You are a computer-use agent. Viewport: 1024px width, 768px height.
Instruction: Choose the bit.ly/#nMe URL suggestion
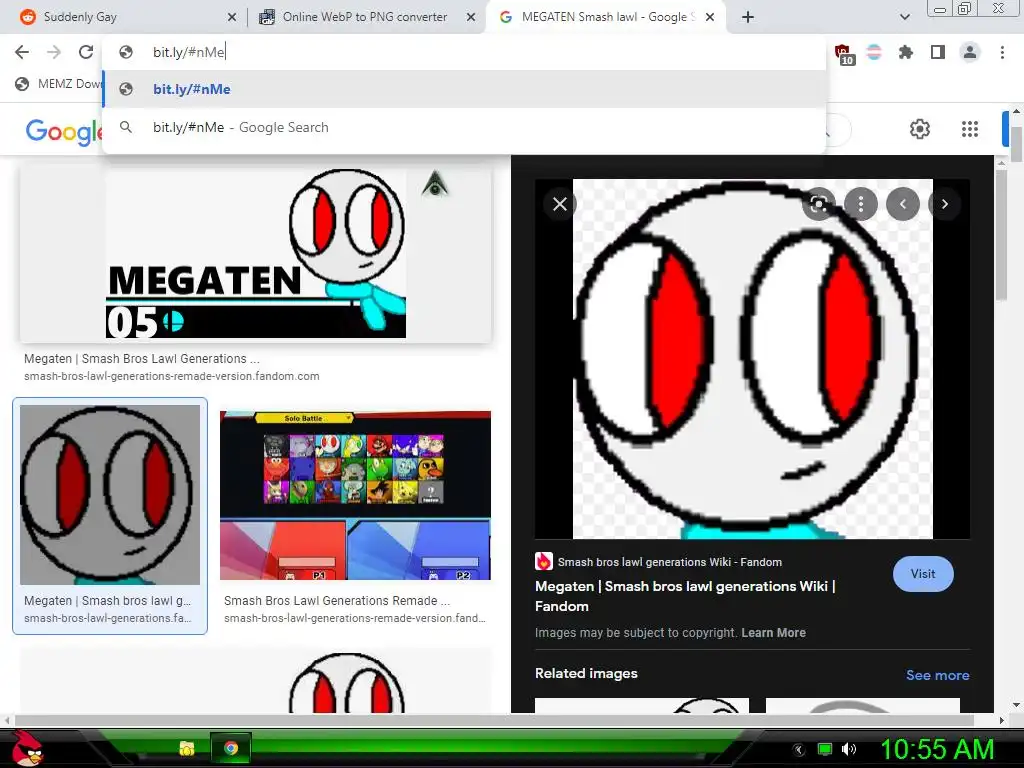[464, 89]
